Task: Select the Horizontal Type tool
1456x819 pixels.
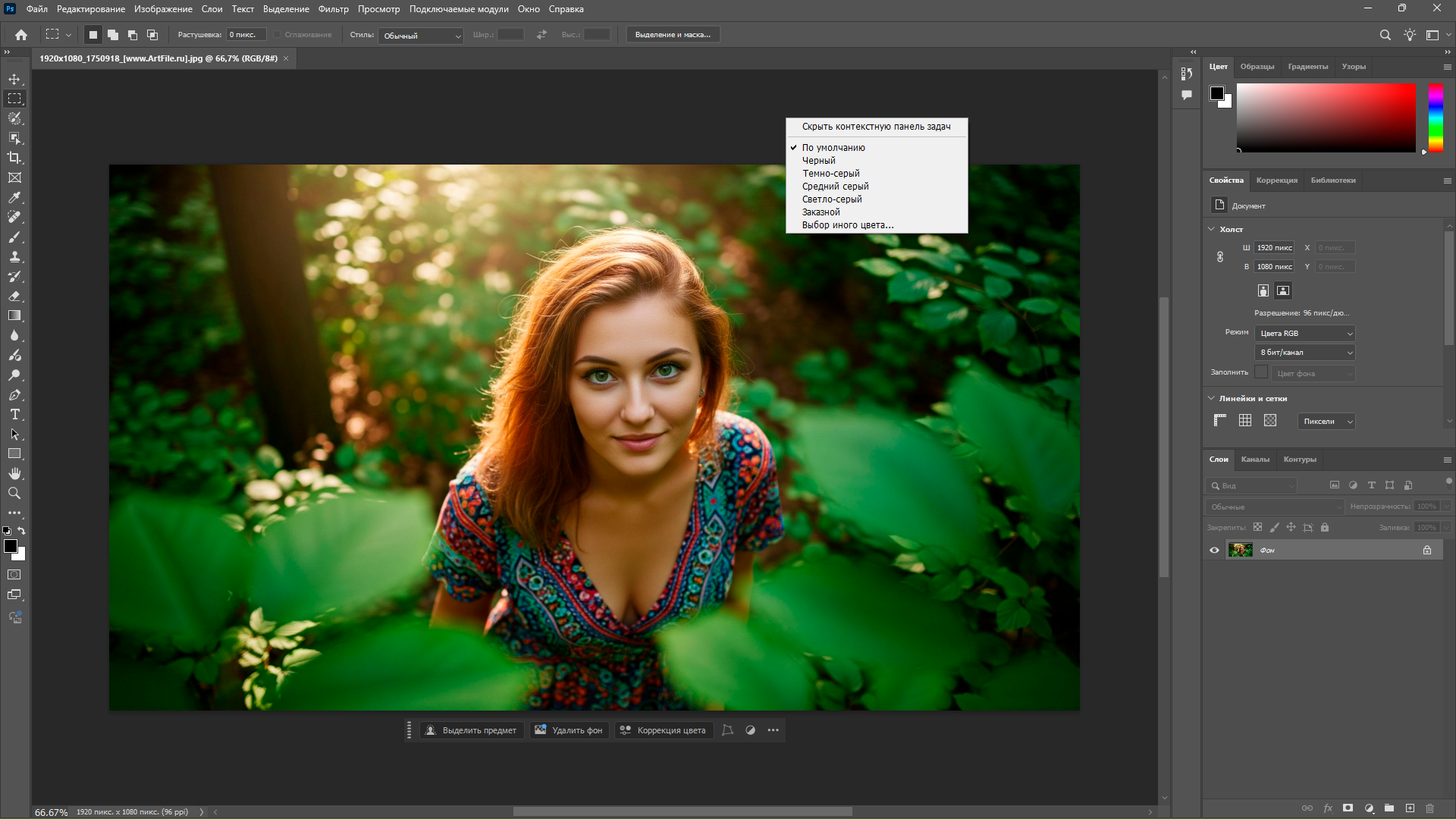Action: (14, 414)
